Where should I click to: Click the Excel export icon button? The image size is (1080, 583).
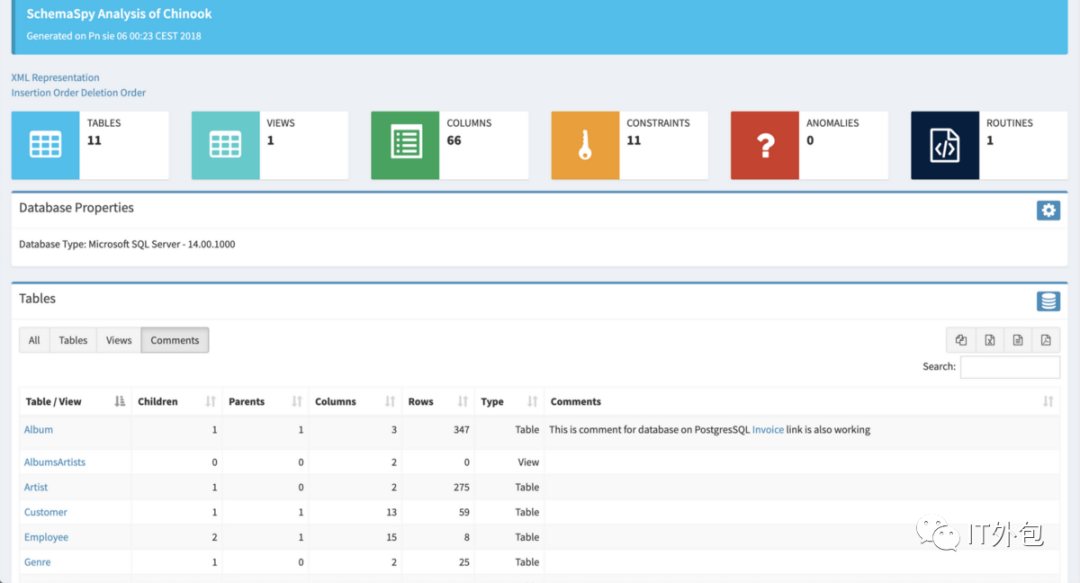tap(989, 340)
